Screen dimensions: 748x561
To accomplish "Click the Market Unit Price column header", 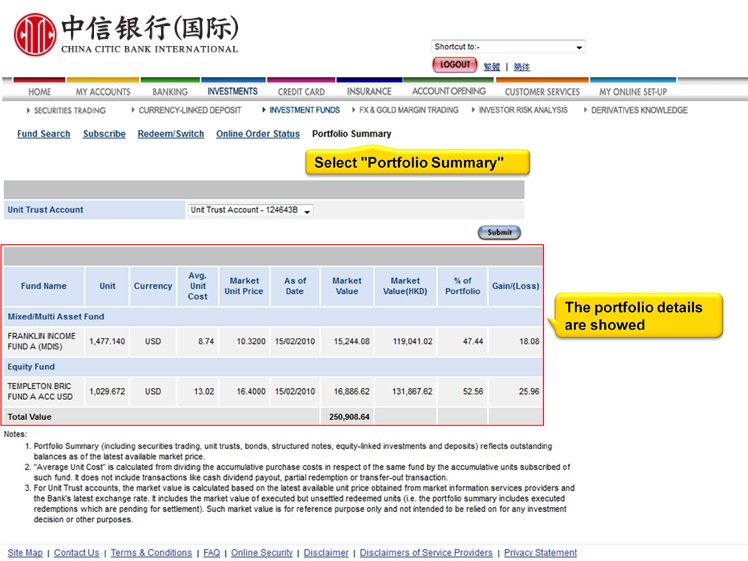I will (244, 286).
